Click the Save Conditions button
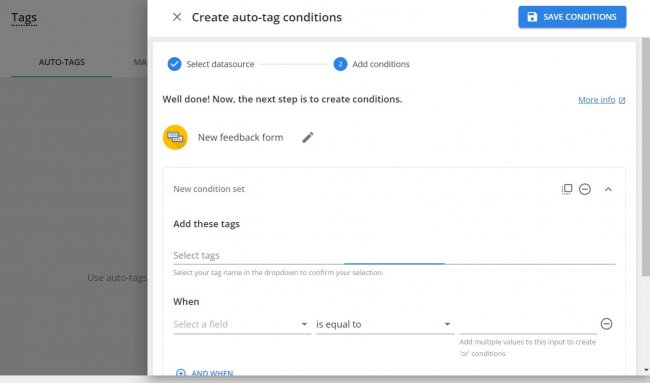 pos(572,17)
